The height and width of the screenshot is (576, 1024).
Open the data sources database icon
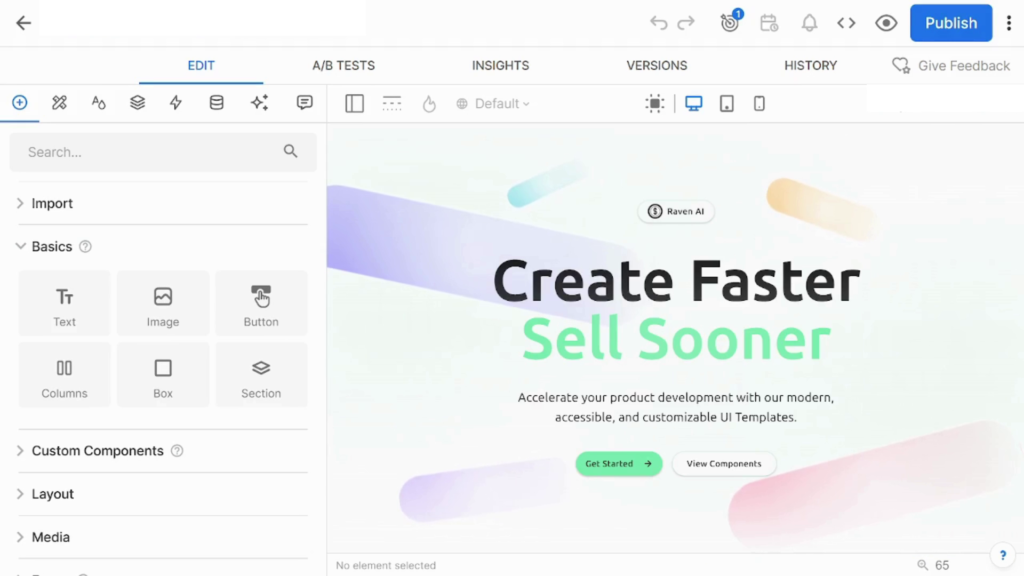[216, 103]
